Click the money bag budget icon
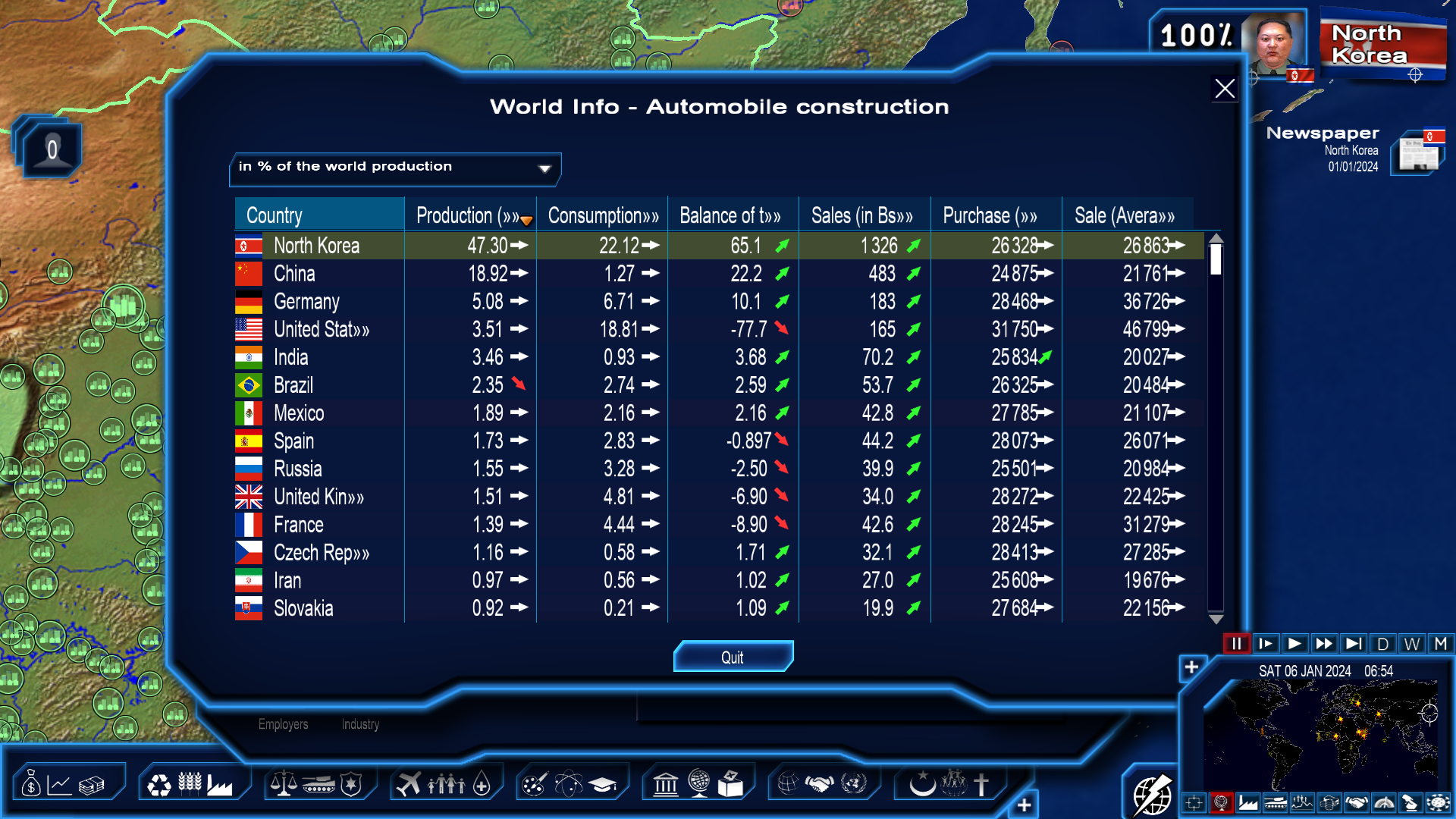 click(x=31, y=785)
